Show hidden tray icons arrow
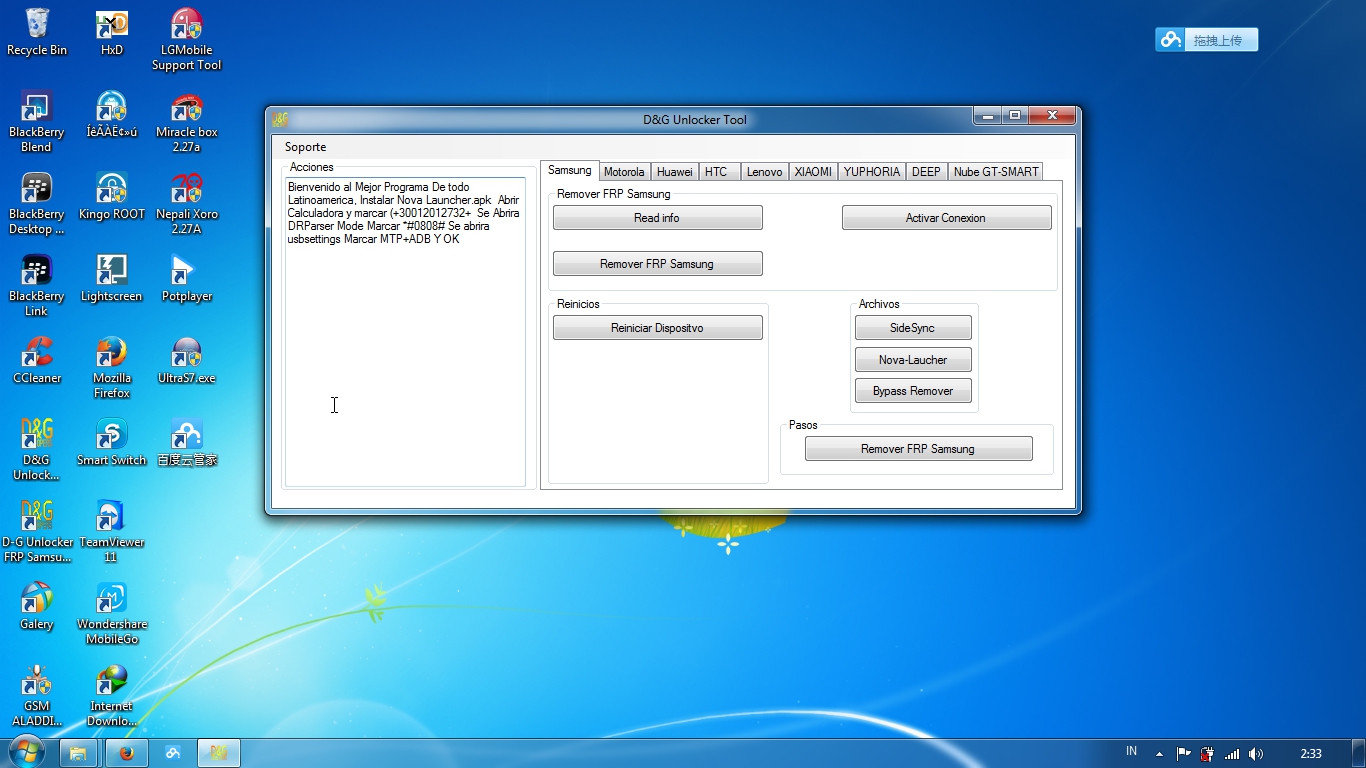This screenshot has width=1366, height=768. click(1159, 754)
